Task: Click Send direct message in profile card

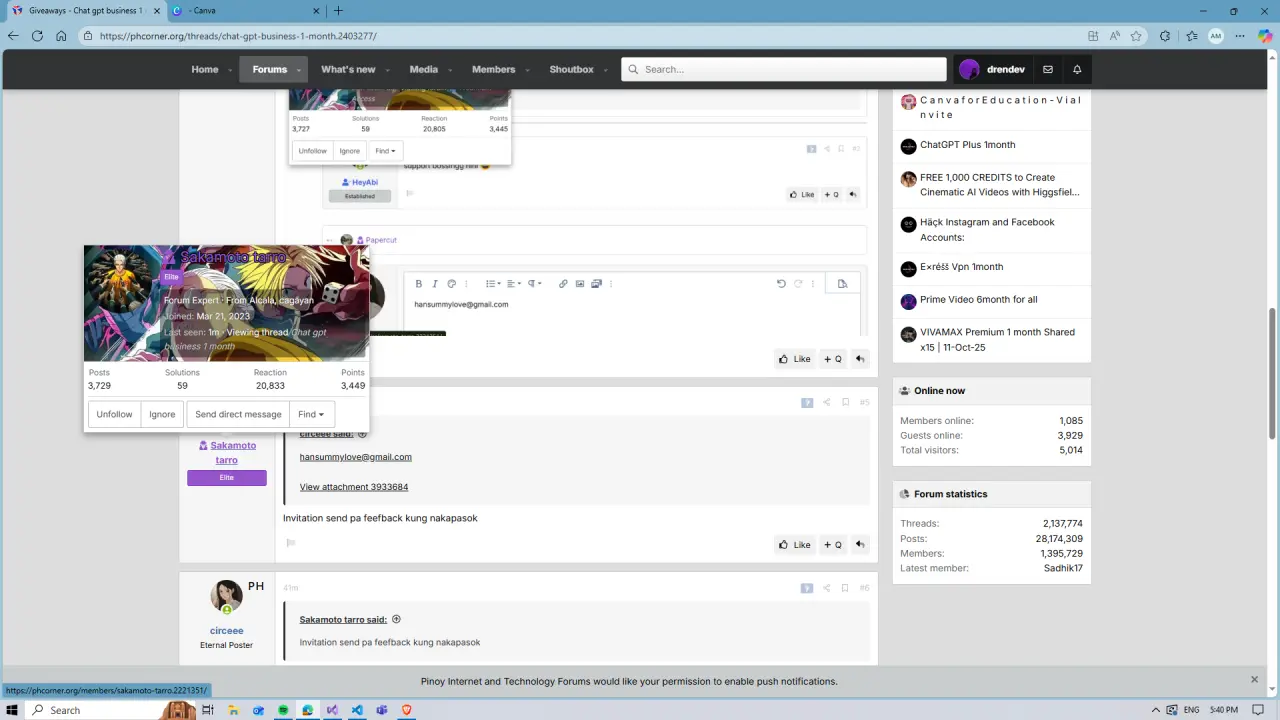Action: coord(238,414)
